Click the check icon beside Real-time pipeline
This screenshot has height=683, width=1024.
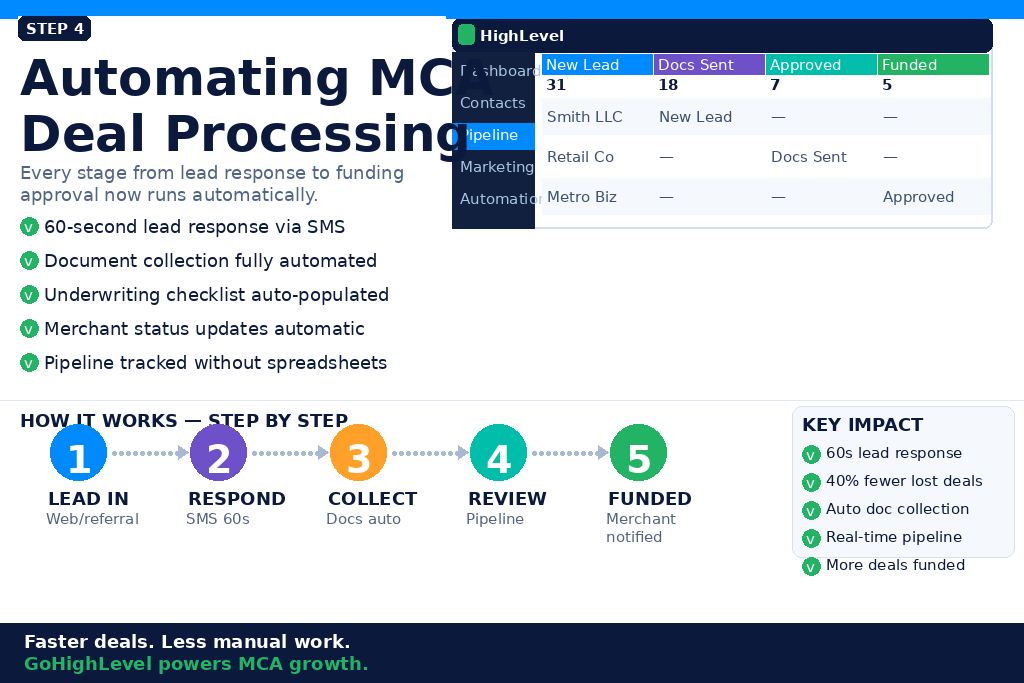811,539
